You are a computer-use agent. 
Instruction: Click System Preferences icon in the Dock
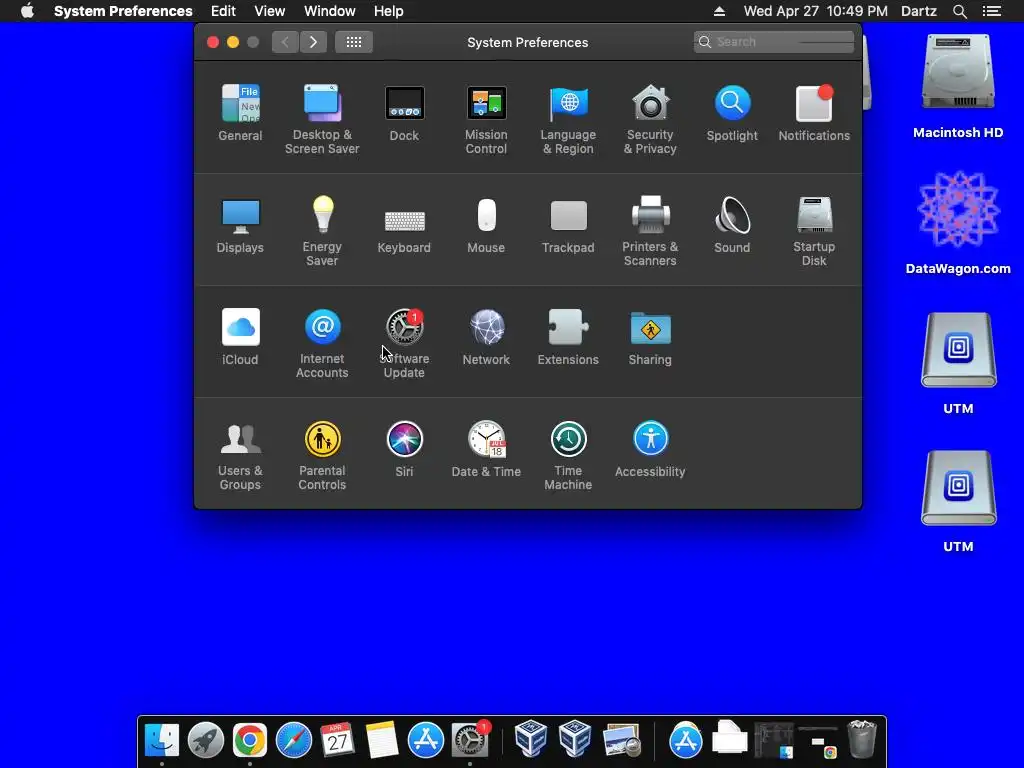[x=470, y=740]
